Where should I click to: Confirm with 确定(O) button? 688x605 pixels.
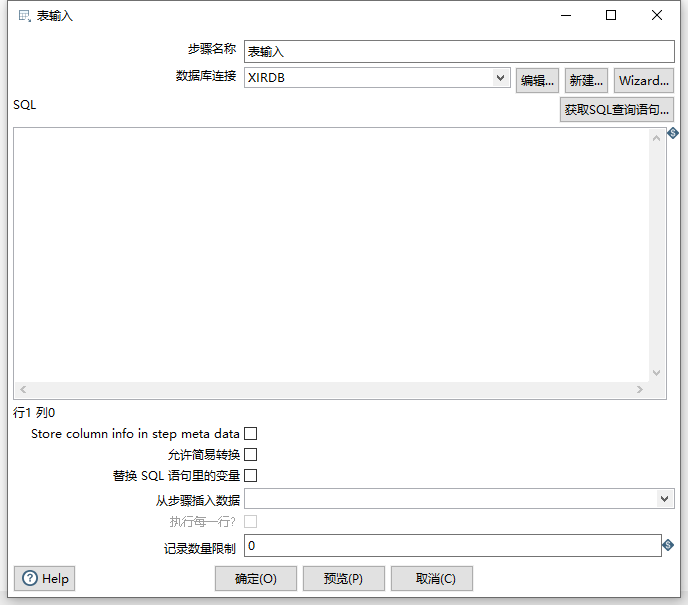[x=256, y=579]
